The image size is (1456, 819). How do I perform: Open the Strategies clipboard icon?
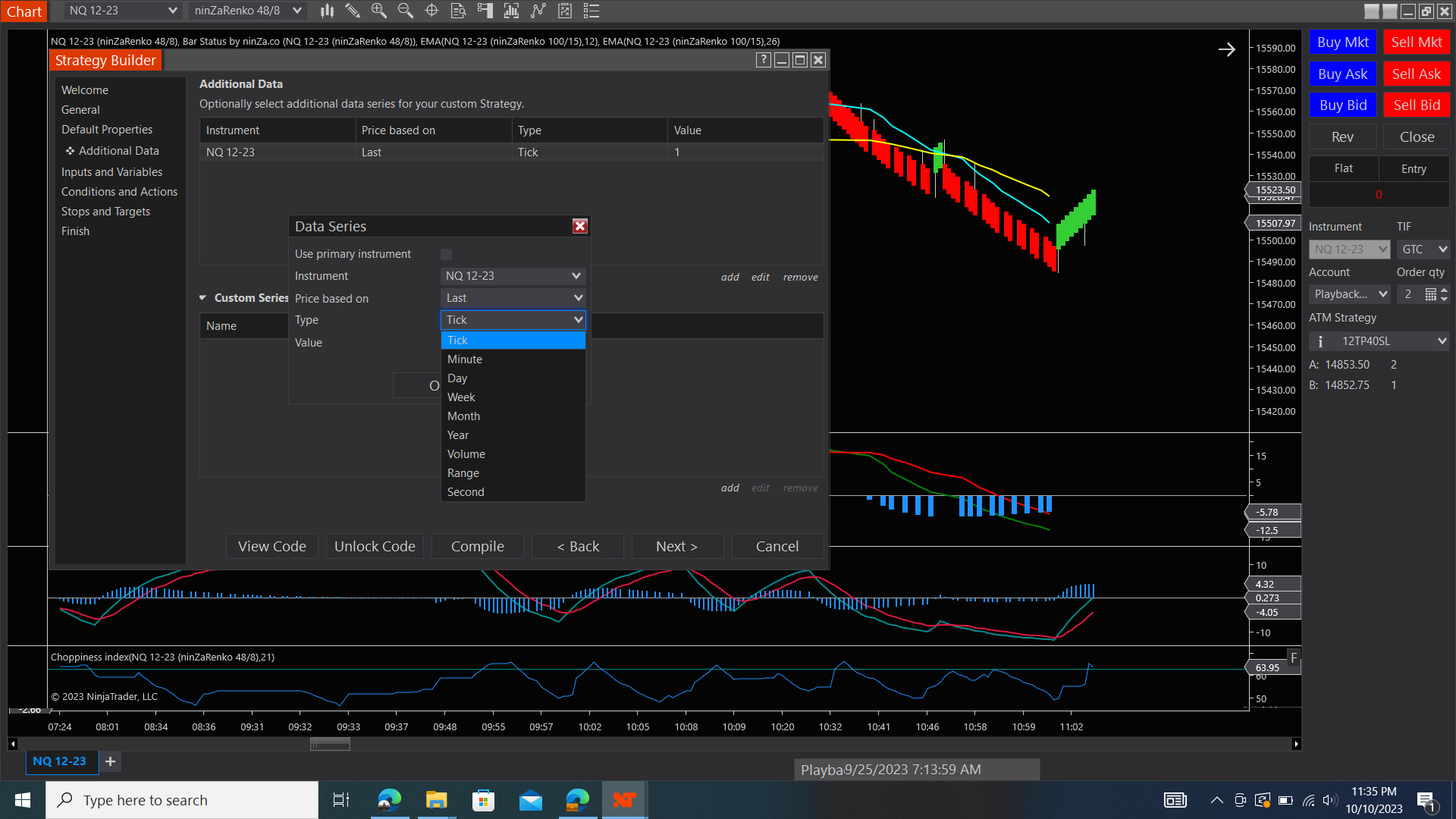(565, 11)
